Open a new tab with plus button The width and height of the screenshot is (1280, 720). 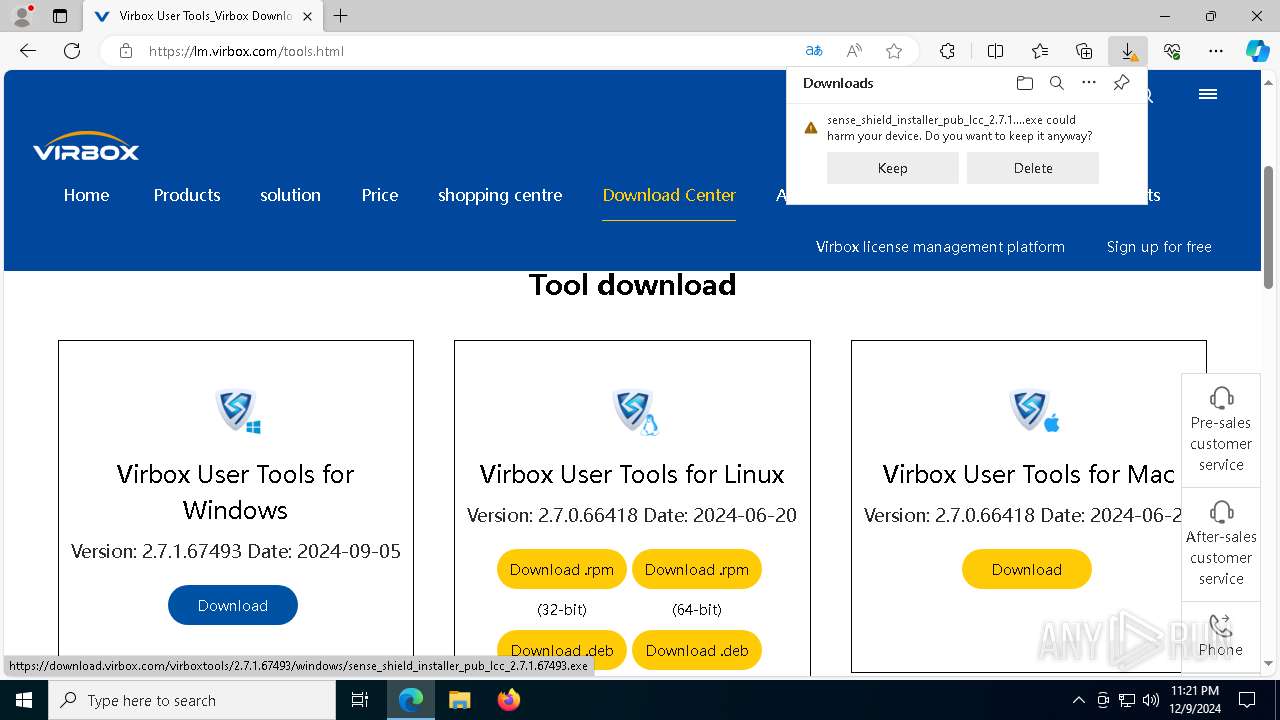point(341,16)
